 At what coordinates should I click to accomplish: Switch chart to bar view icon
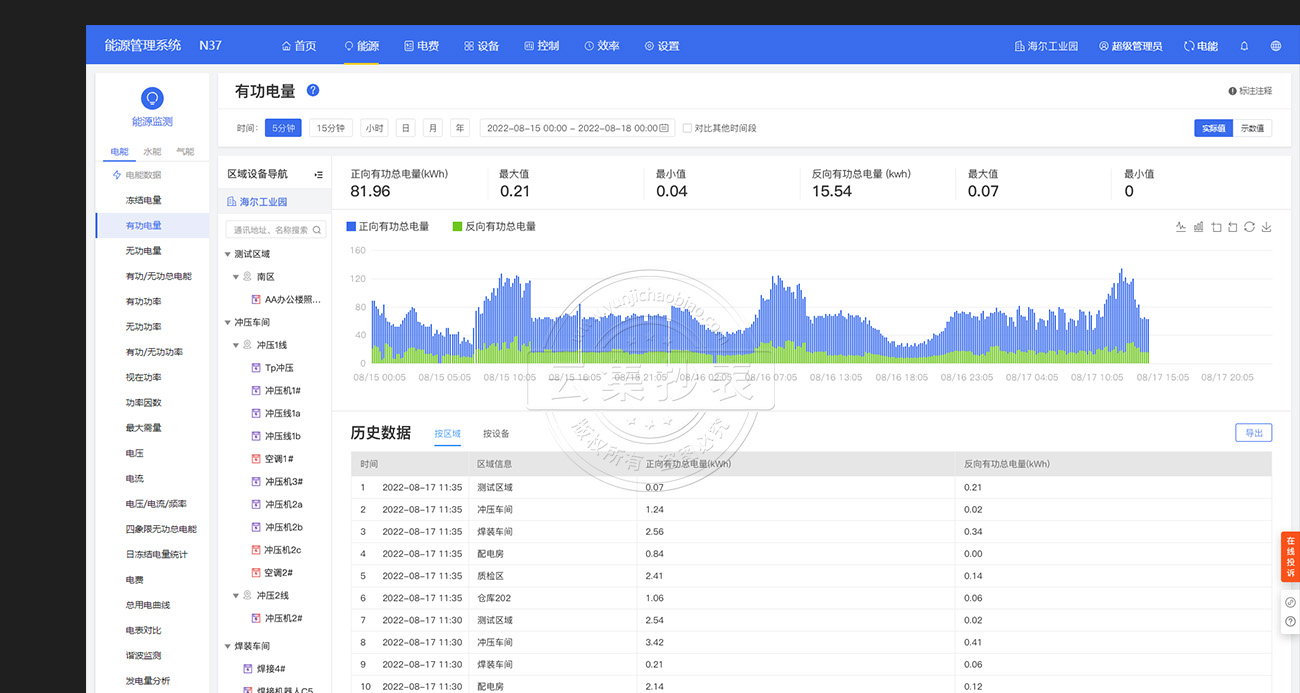1198,227
